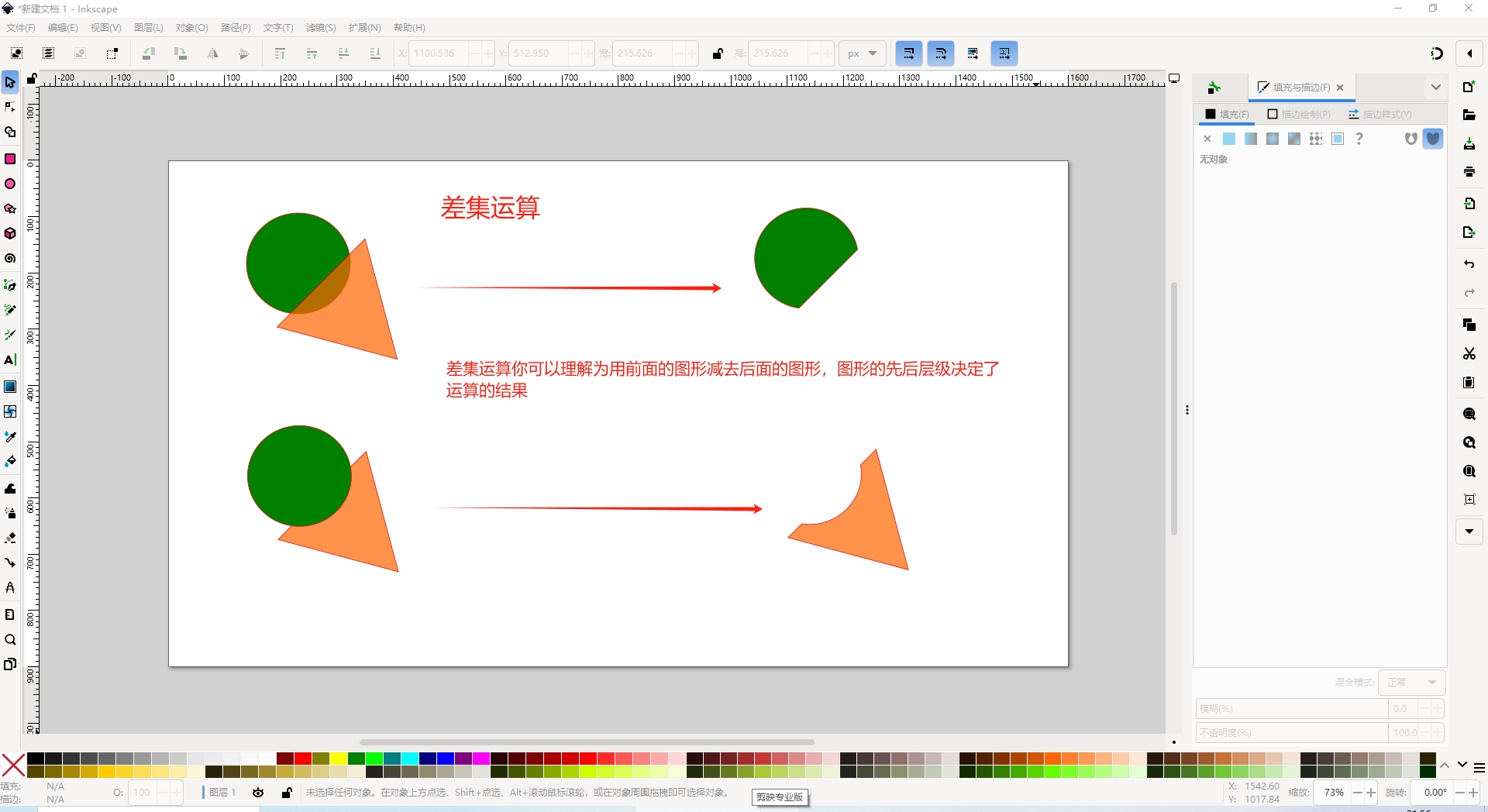1488x812 pixels.
Task: Toggle layer 图层 1 visibility eye
Action: click(x=258, y=793)
